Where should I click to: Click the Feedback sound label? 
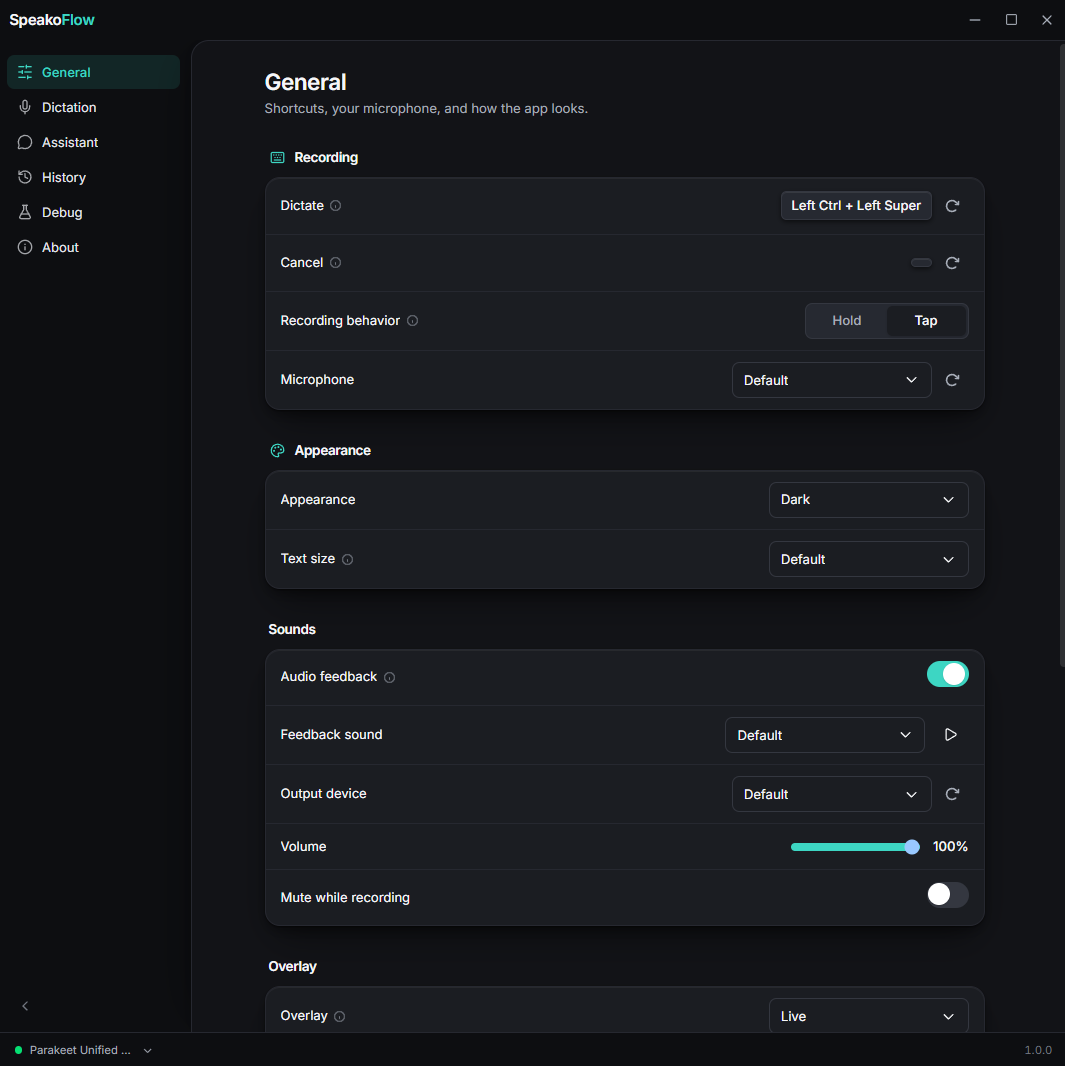pyautogui.click(x=331, y=735)
